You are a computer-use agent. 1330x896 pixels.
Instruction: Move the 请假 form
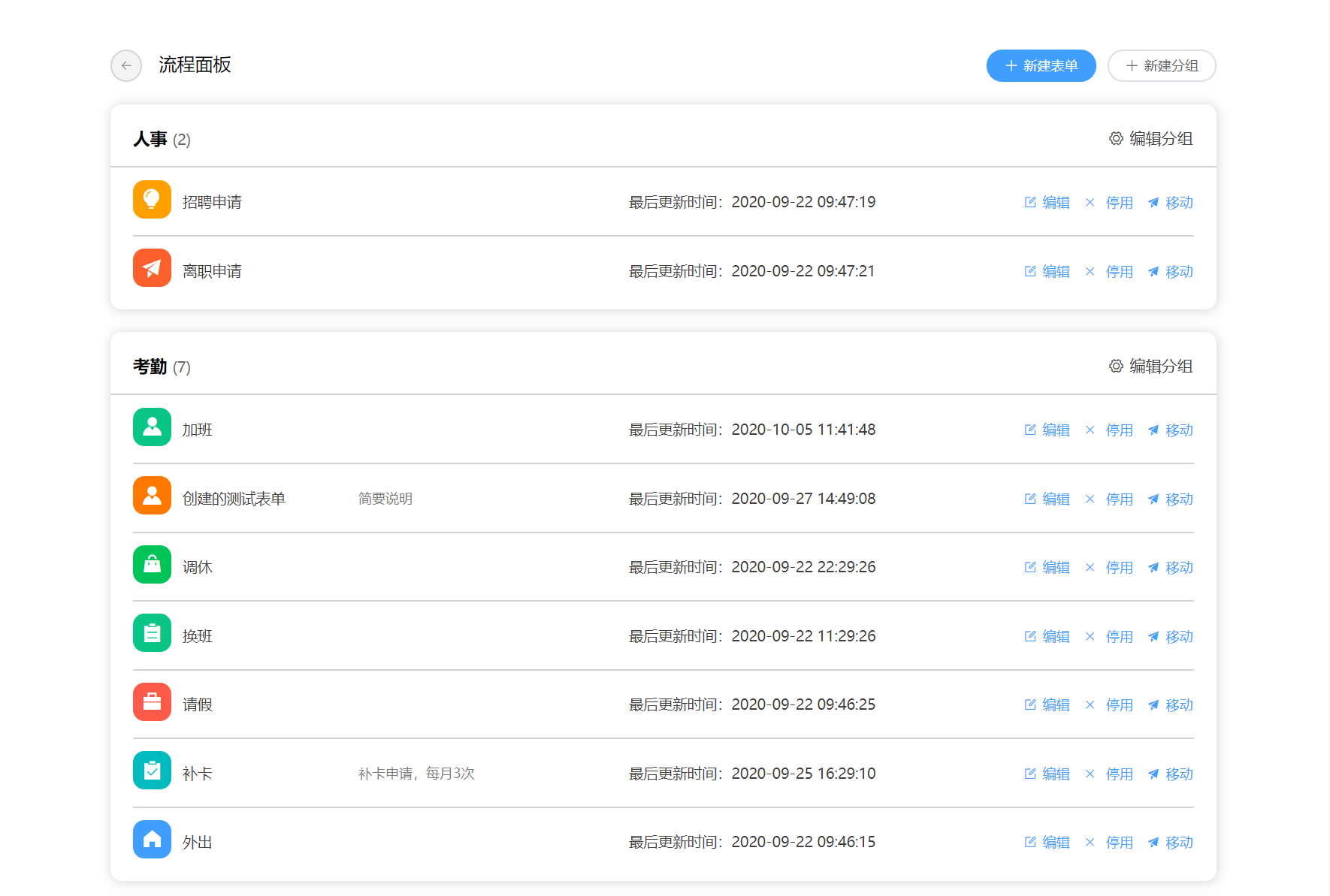(x=1170, y=705)
